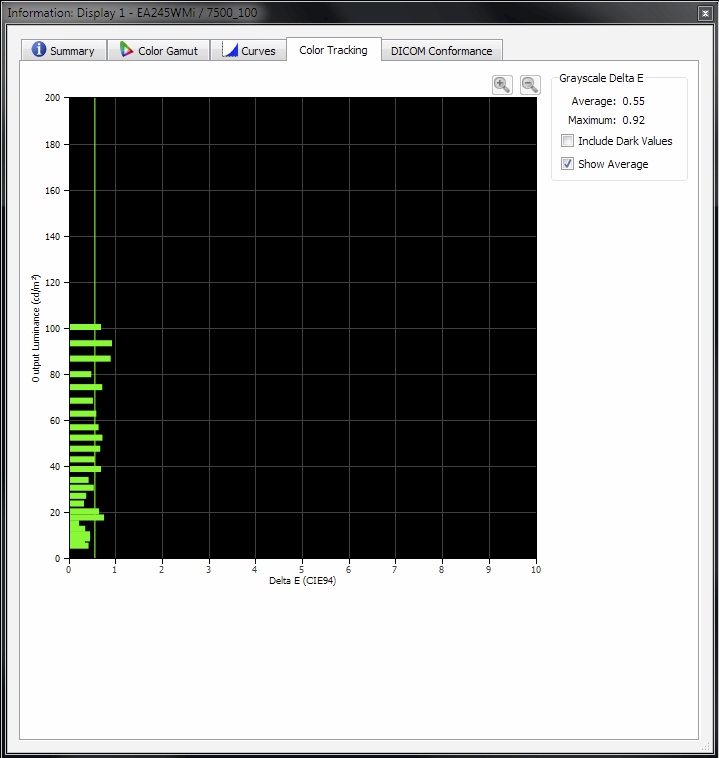Click the longest green bar near 0.92
The width and height of the screenshot is (719, 758).
[x=91, y=343]
